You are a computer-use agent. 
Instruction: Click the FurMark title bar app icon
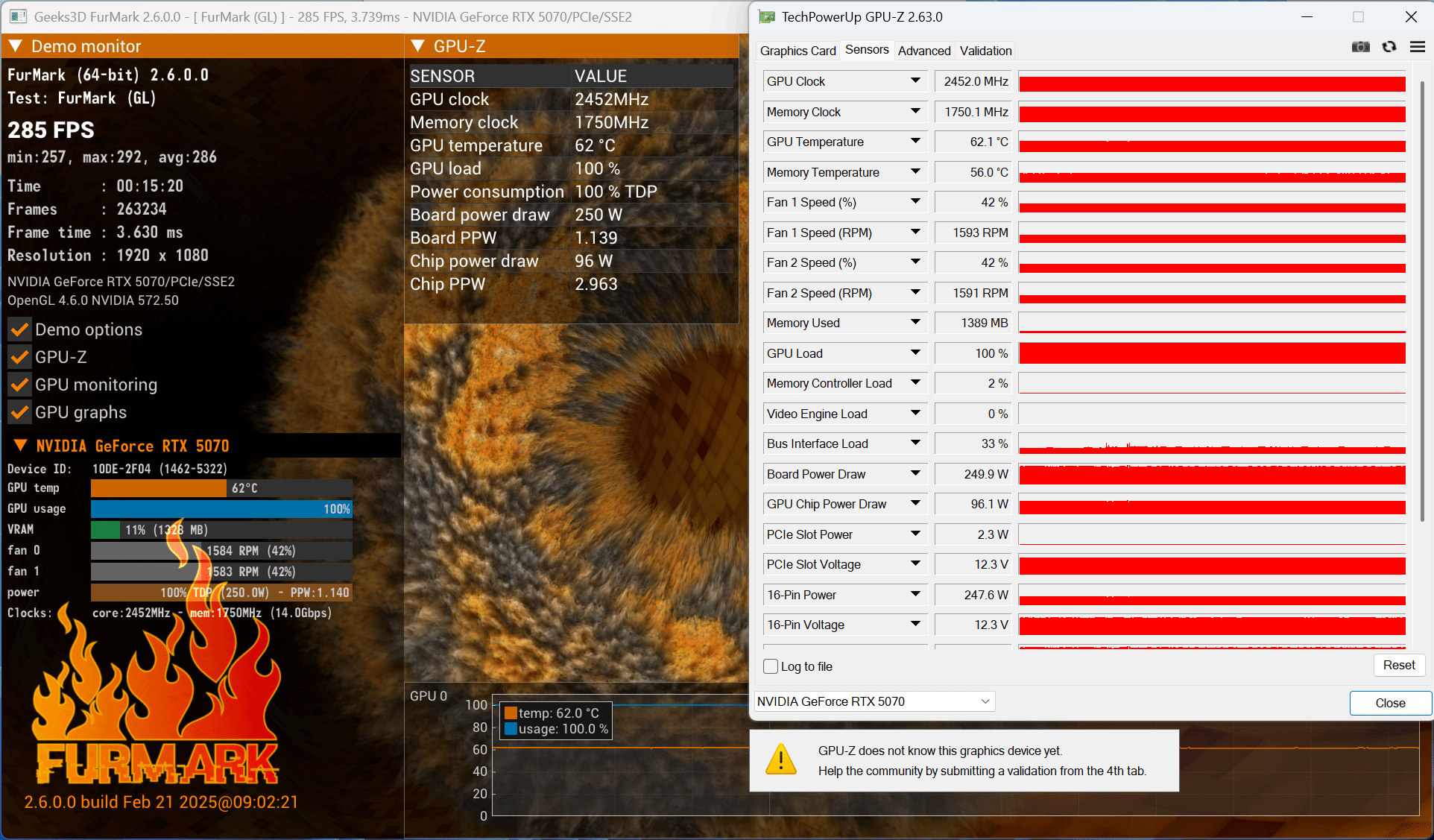coord(18,16)
